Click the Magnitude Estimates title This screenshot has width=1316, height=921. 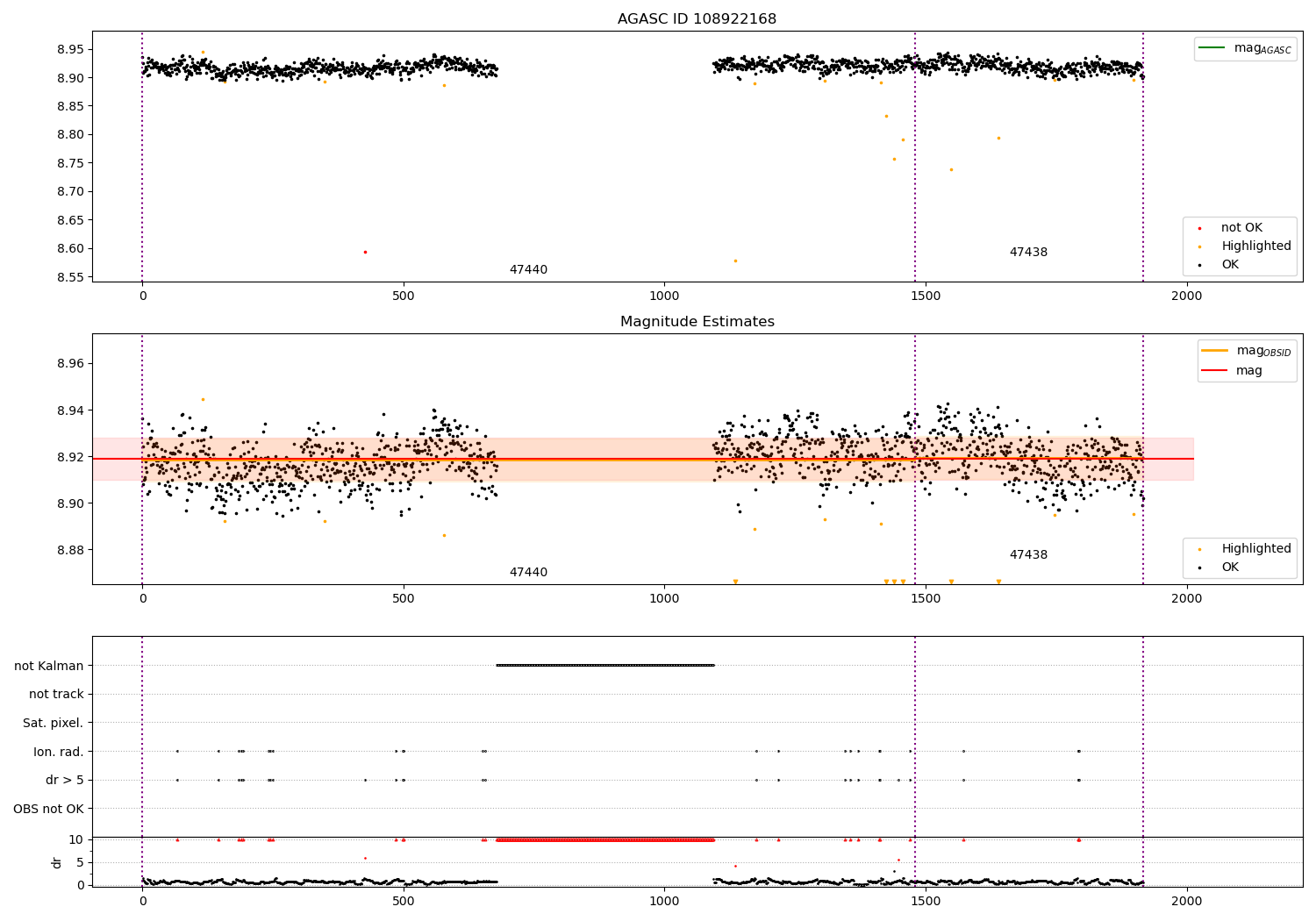pyautogui.click(x=697, y=322)
